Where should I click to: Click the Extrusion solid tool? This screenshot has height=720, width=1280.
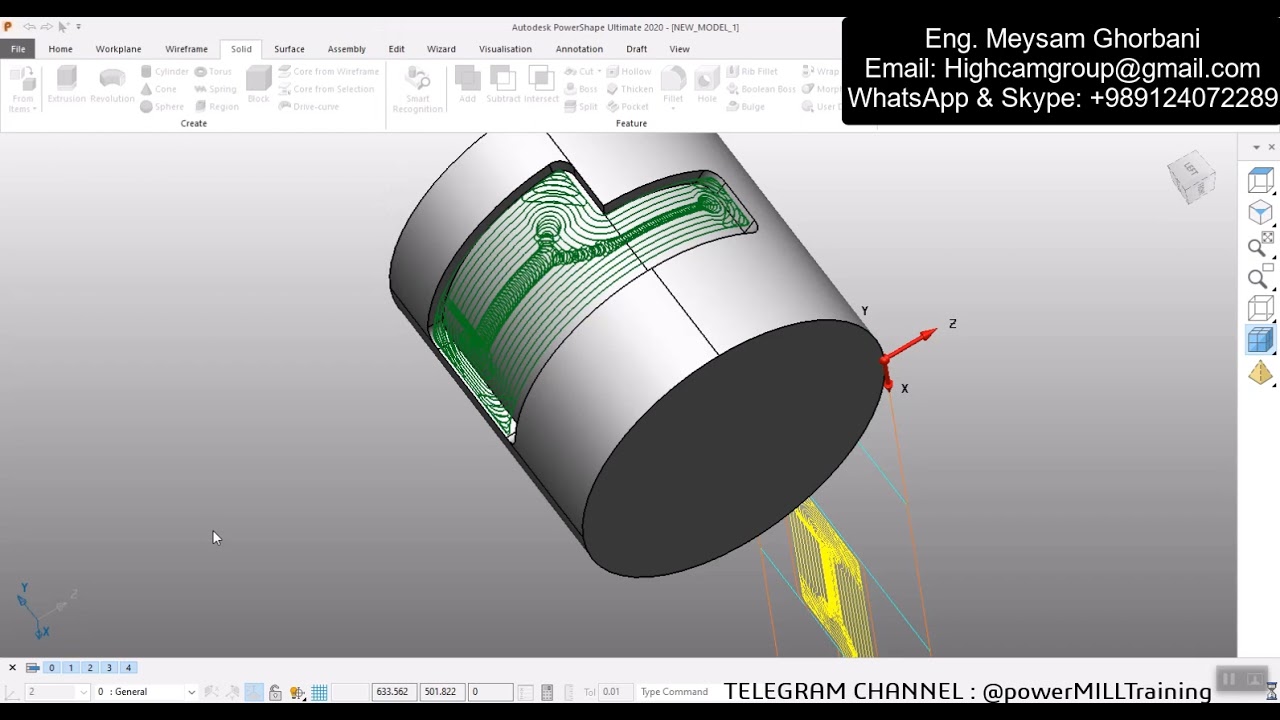[x=67, y=85]
